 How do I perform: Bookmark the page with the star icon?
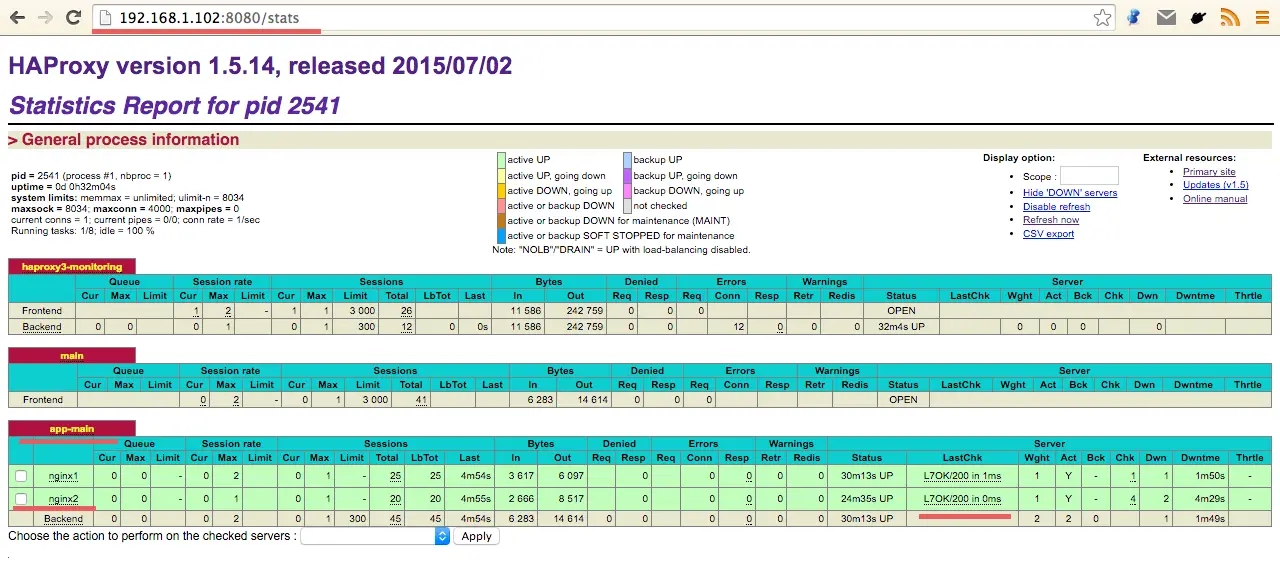pyautogui.click(x=1102, y=17)
